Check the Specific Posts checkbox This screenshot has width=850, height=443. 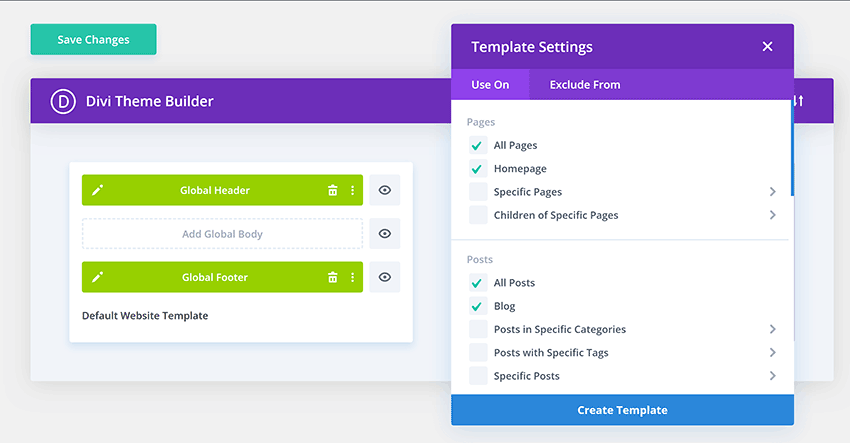coord(478,376)
